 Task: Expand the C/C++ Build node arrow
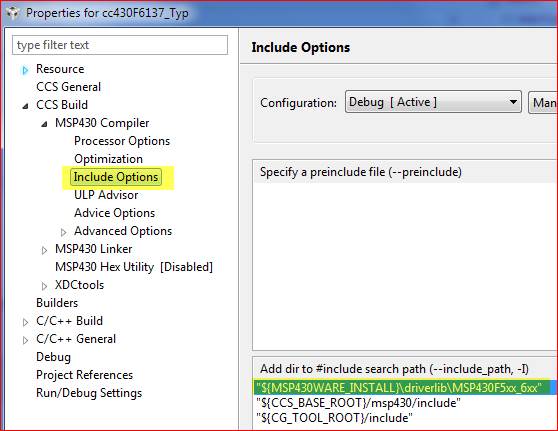tap(25, 322)
